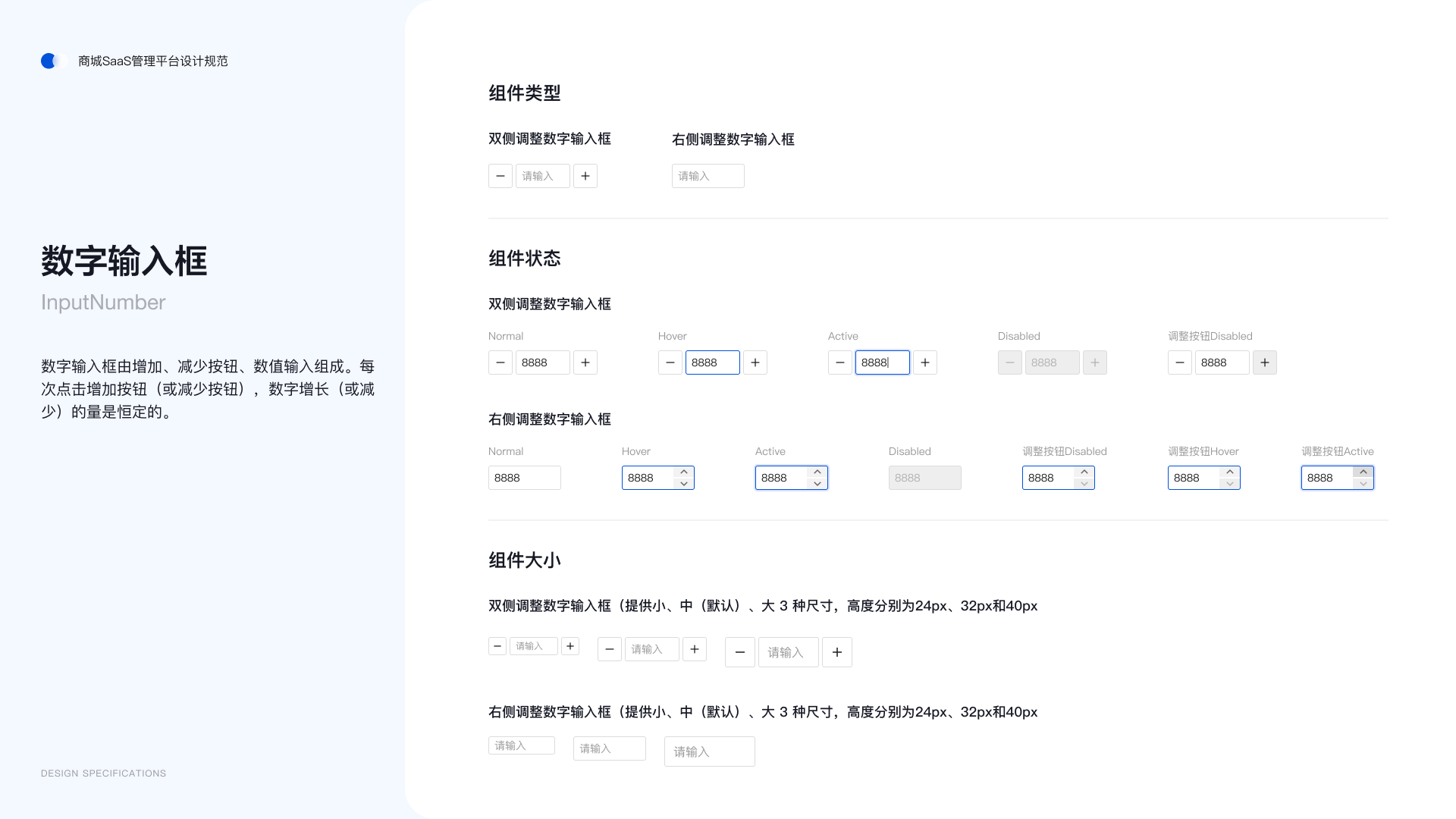The width and height of the screenshot is (1456, 819).
Task: Click the minus button of the Active state example
Action: pos(840,362)
